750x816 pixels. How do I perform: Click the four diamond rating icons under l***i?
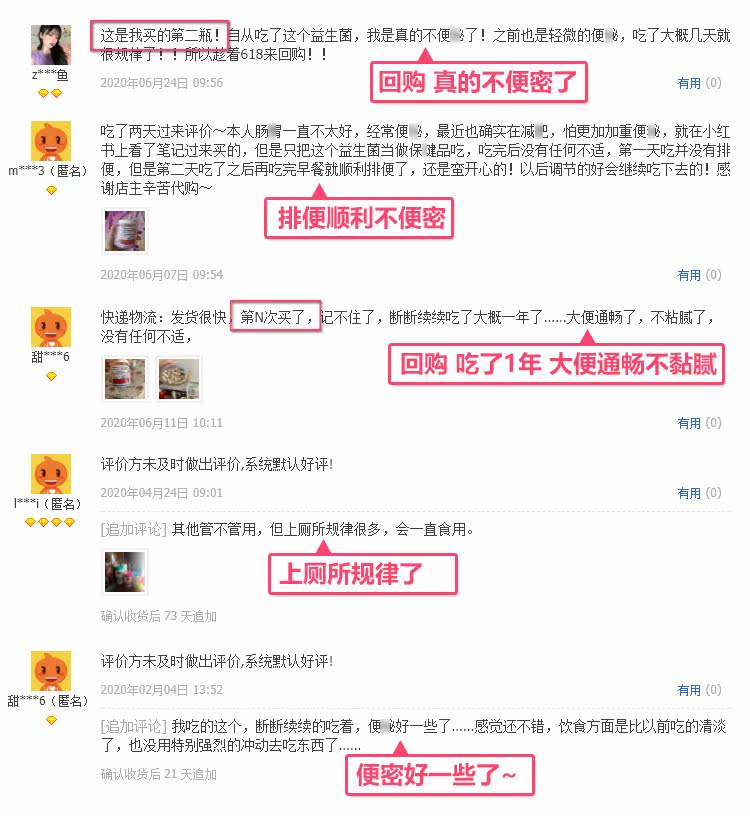[50, 522]
